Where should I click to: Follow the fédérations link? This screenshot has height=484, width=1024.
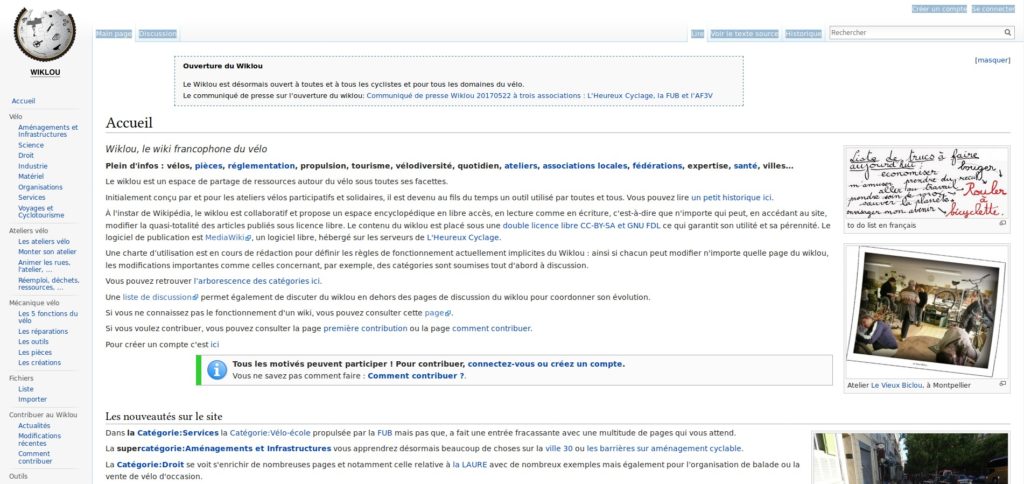[657, 166]
